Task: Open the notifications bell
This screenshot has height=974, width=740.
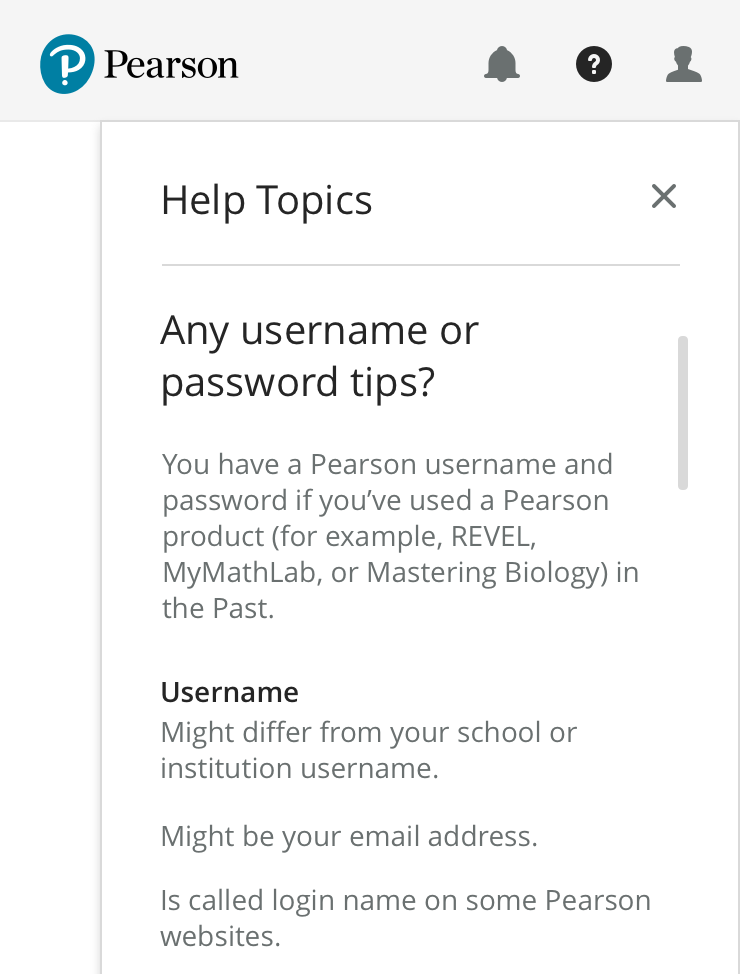Action: 502,65
